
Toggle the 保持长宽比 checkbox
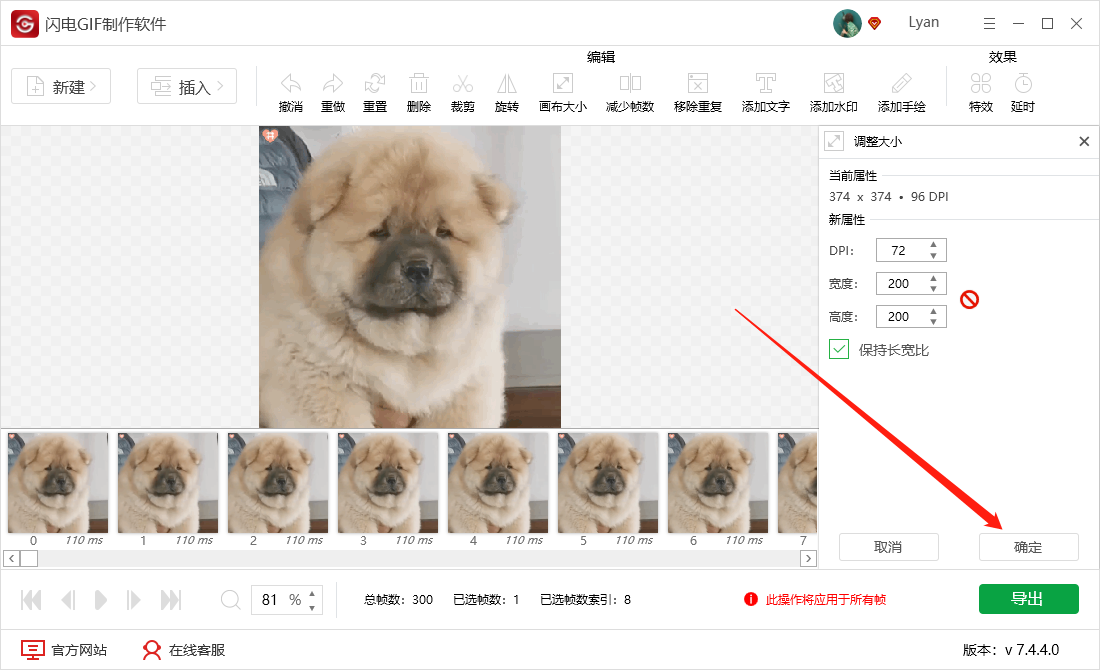coord(838,349)
